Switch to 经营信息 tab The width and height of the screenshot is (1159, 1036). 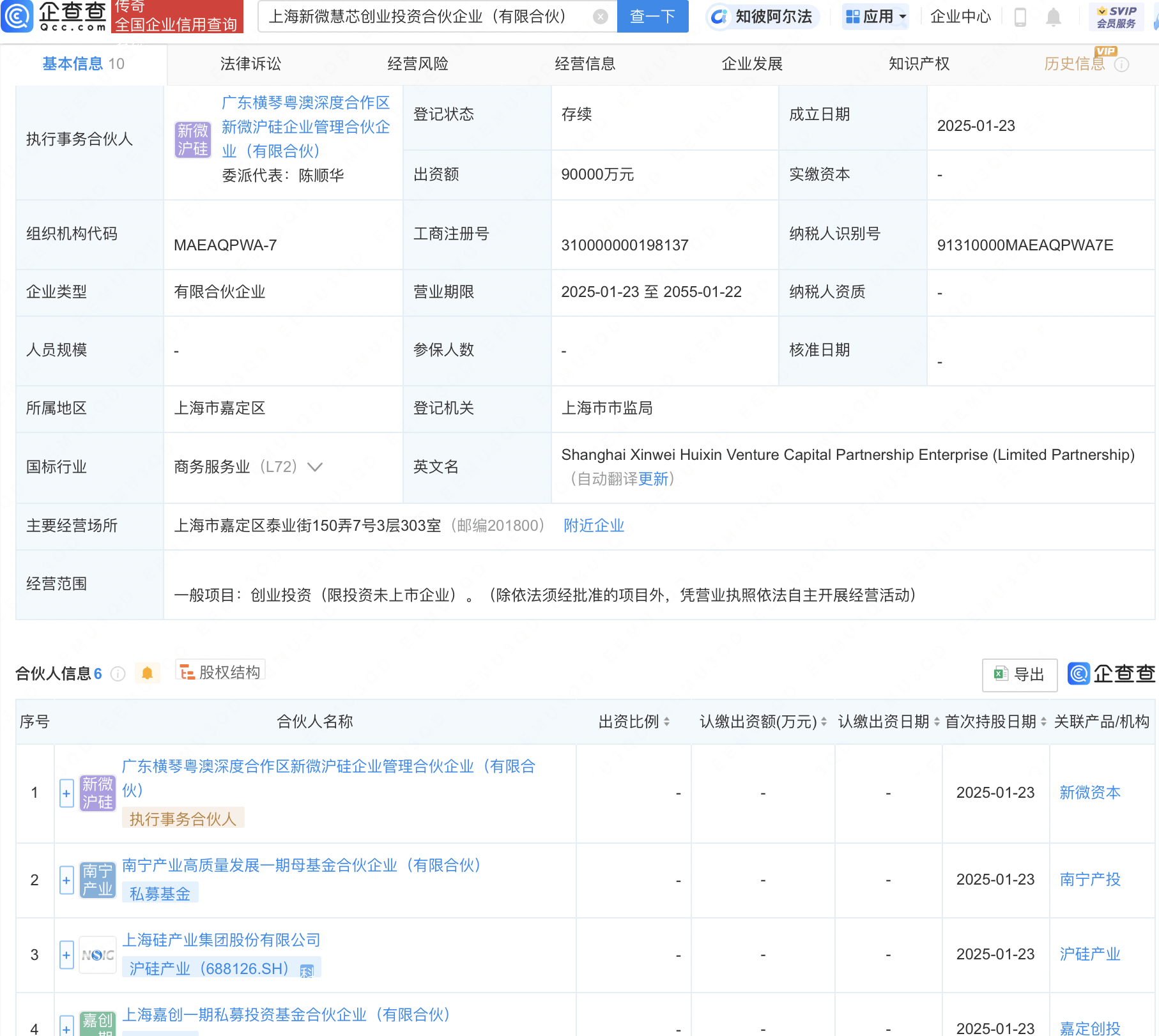pyautogui.click(x=585, y=64)
